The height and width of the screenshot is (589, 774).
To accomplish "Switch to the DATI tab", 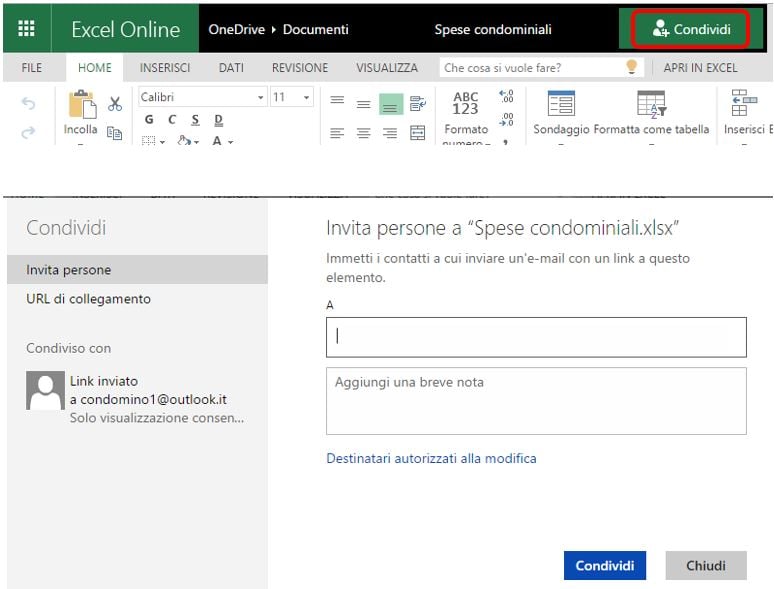I will 231,68.
